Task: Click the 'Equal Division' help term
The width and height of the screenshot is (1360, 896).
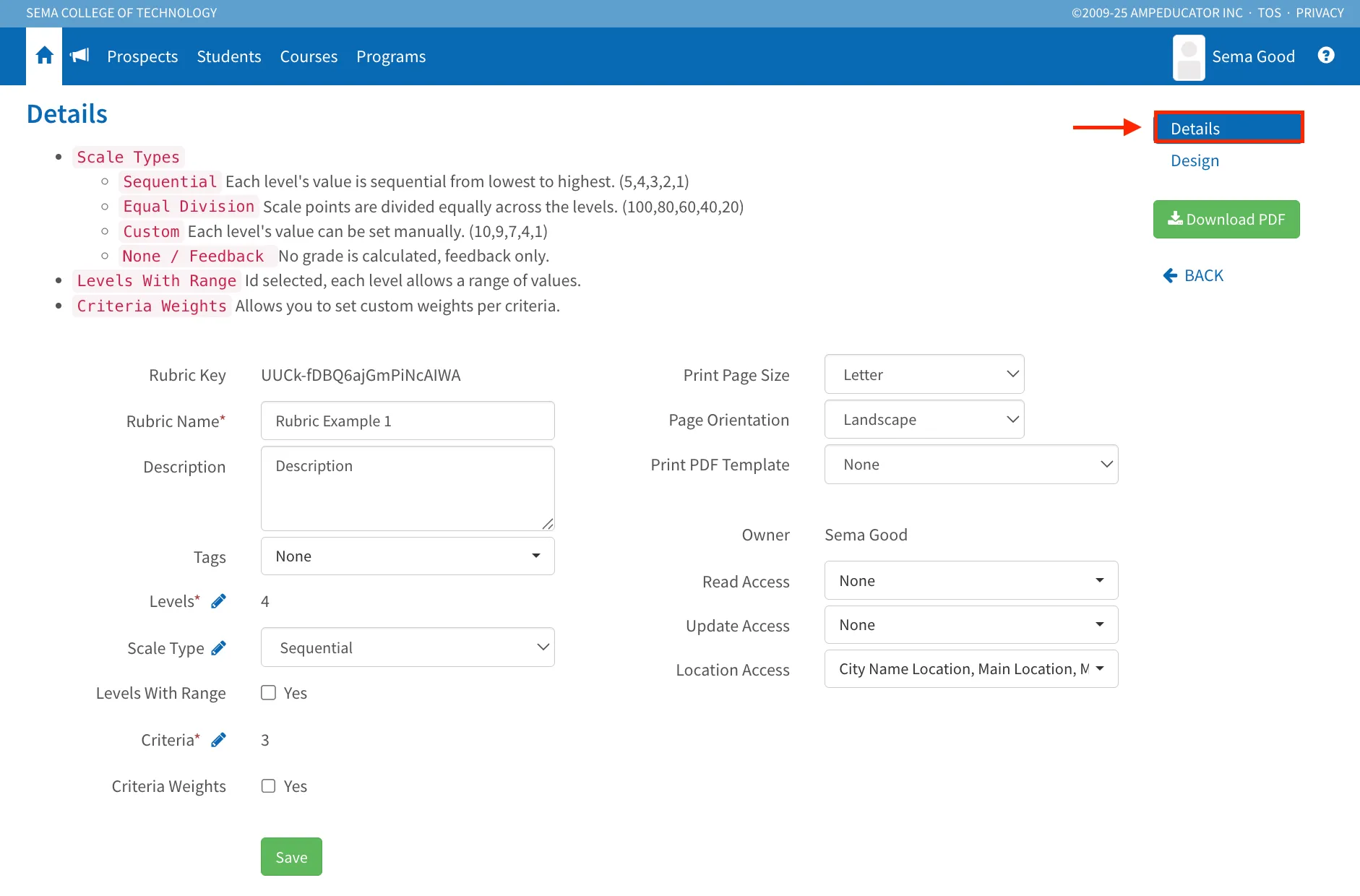Action: (x=189, y=207)
